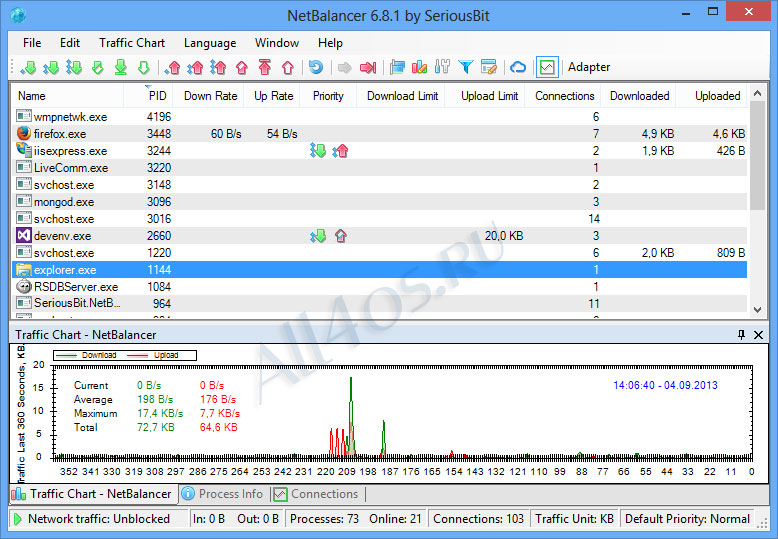Click the blue stacked windows toolbar icon
This screenshot has height=539, width=778.
[397, 67]
